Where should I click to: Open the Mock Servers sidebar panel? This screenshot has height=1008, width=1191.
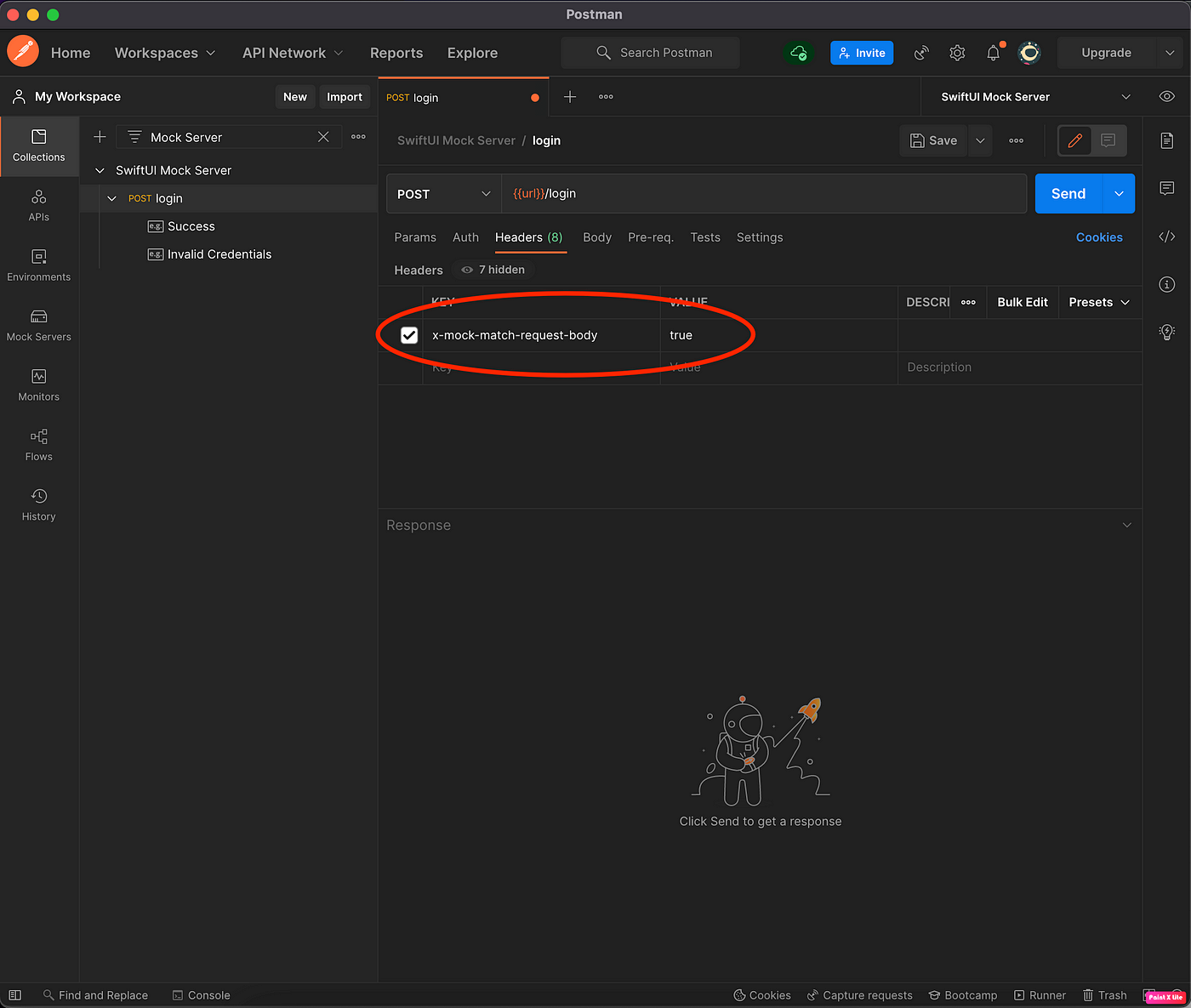pos(39,326)
